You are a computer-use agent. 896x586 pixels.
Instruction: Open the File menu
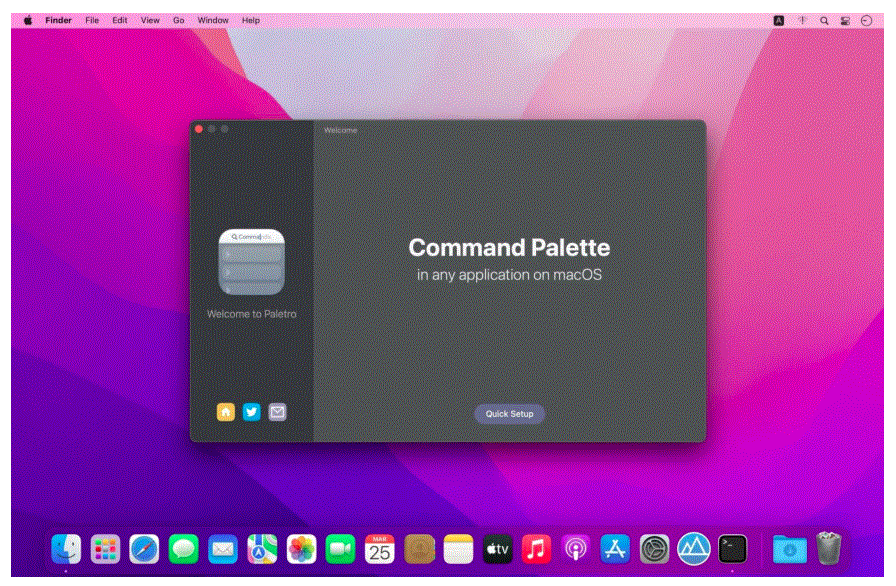[92, 20]
